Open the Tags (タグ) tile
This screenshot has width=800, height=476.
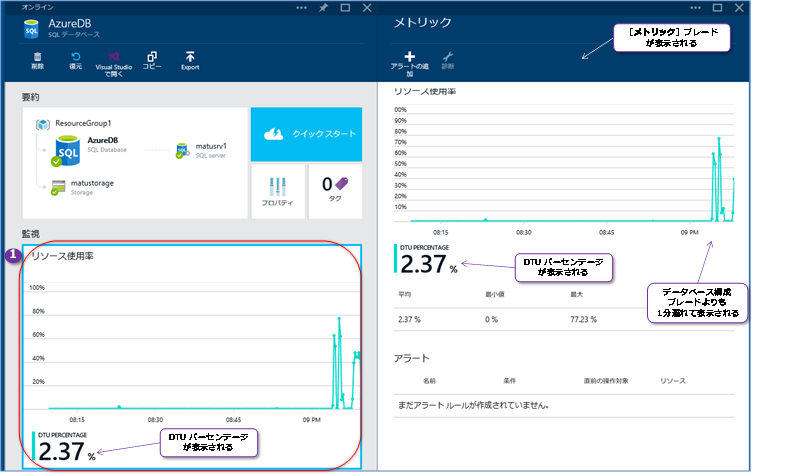click(x=335, y=191)
